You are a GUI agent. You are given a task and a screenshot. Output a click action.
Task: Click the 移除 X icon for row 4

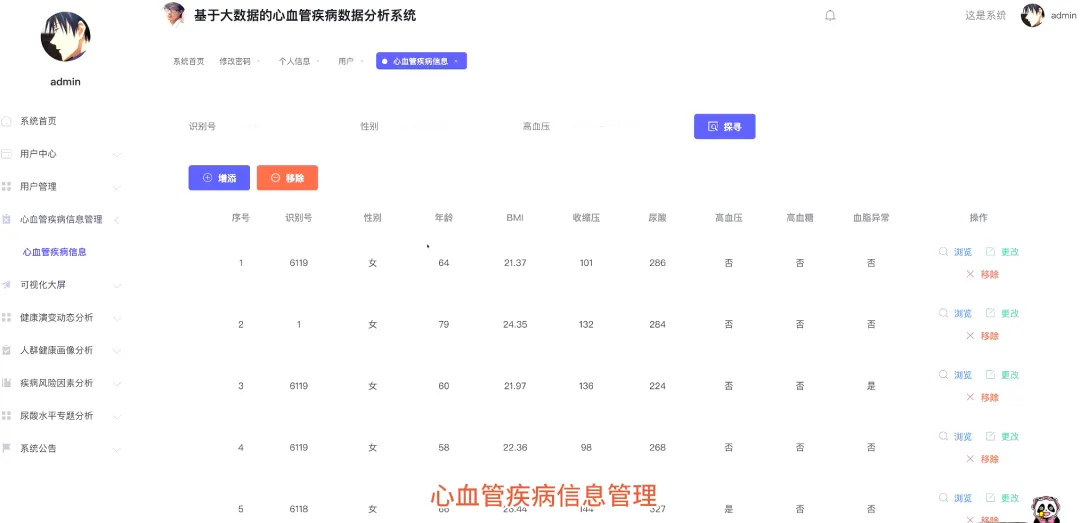click(x=970, y=459)
